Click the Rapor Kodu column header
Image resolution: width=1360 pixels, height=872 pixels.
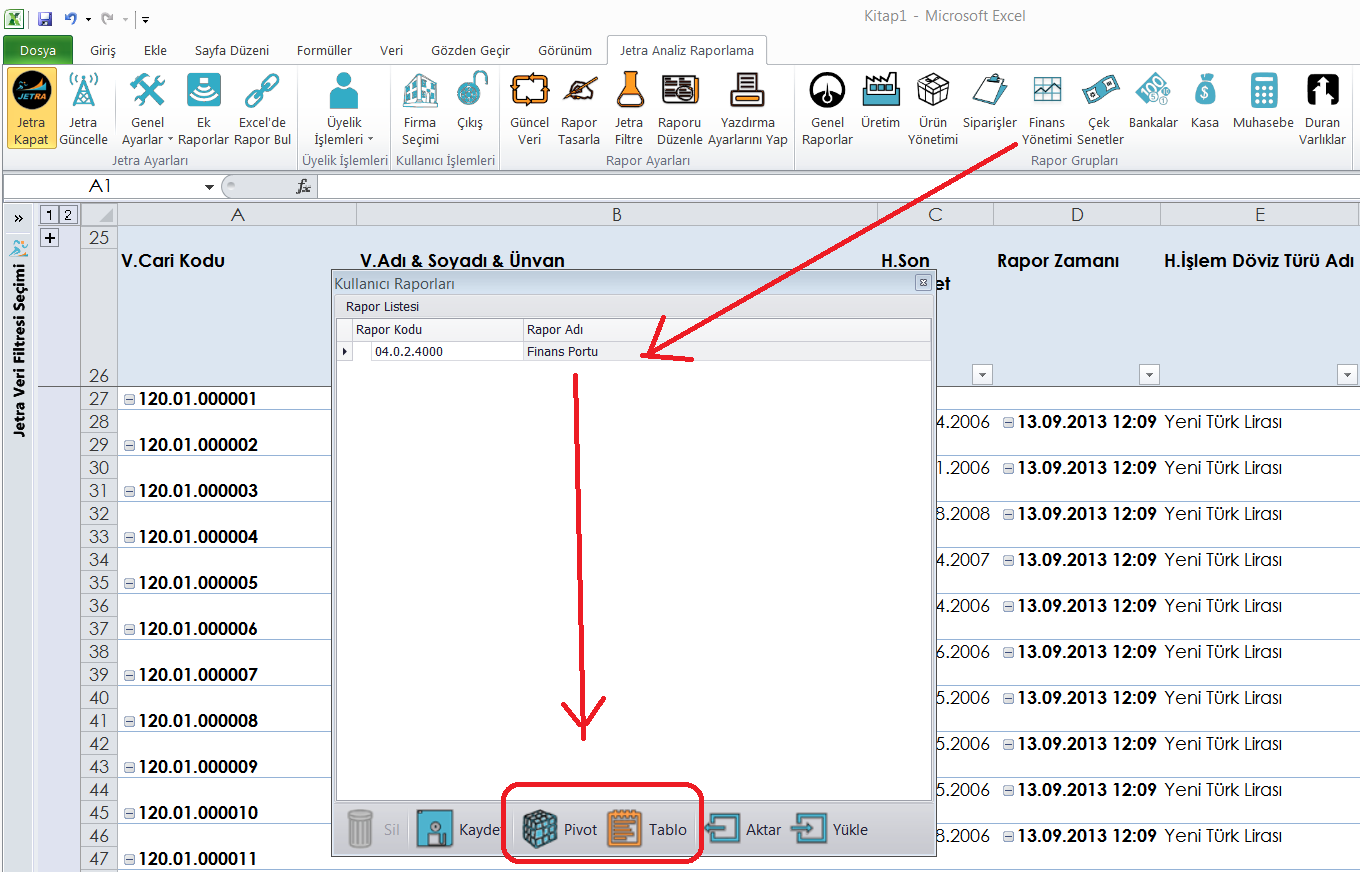click(x=438, y=330)
